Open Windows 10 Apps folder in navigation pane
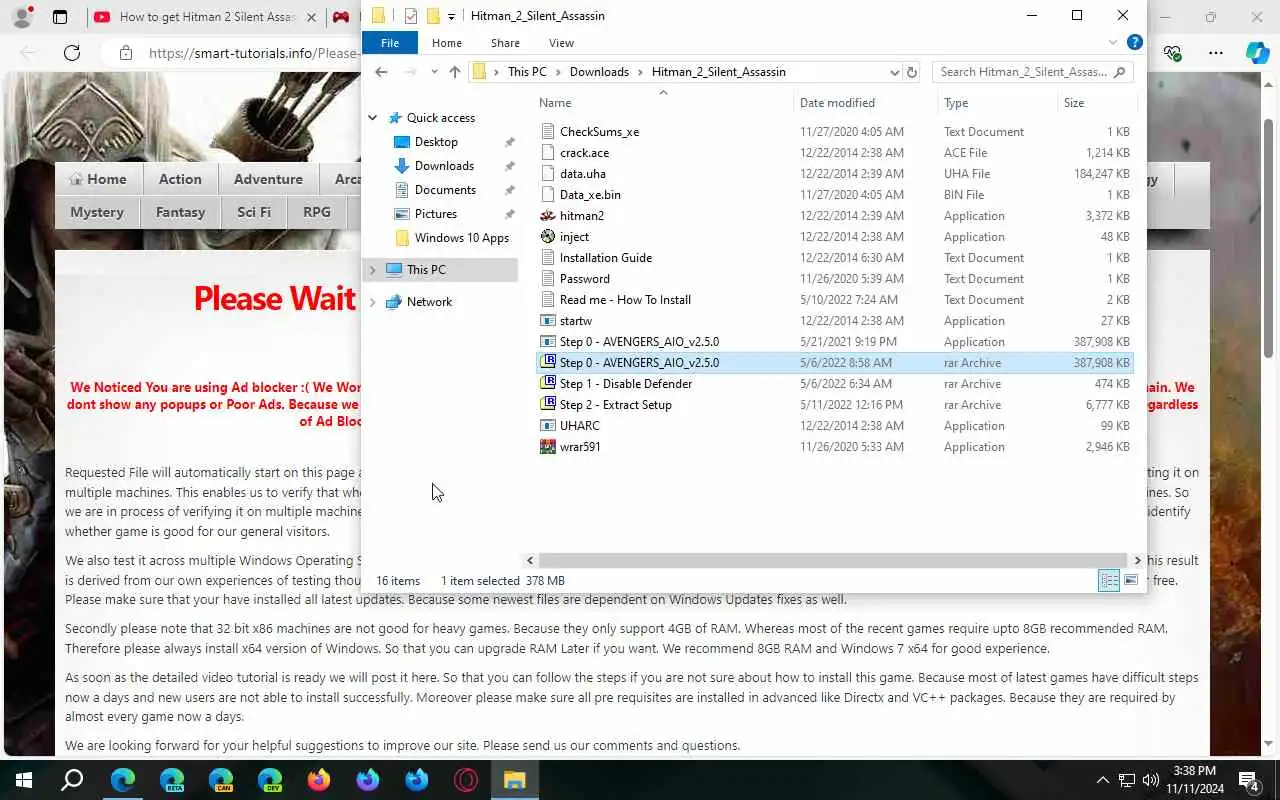 coord(462,238)
